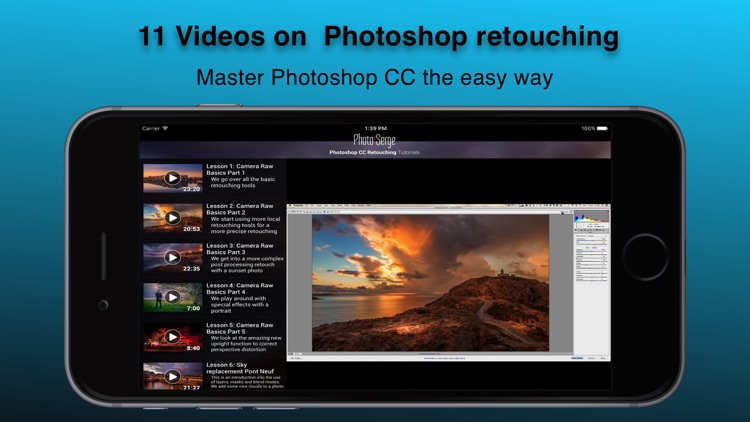The width and height of the screenshot is (750, 422).
Task: Click description 'more complex post processing retouch'
Action: (x=247, y=265)
